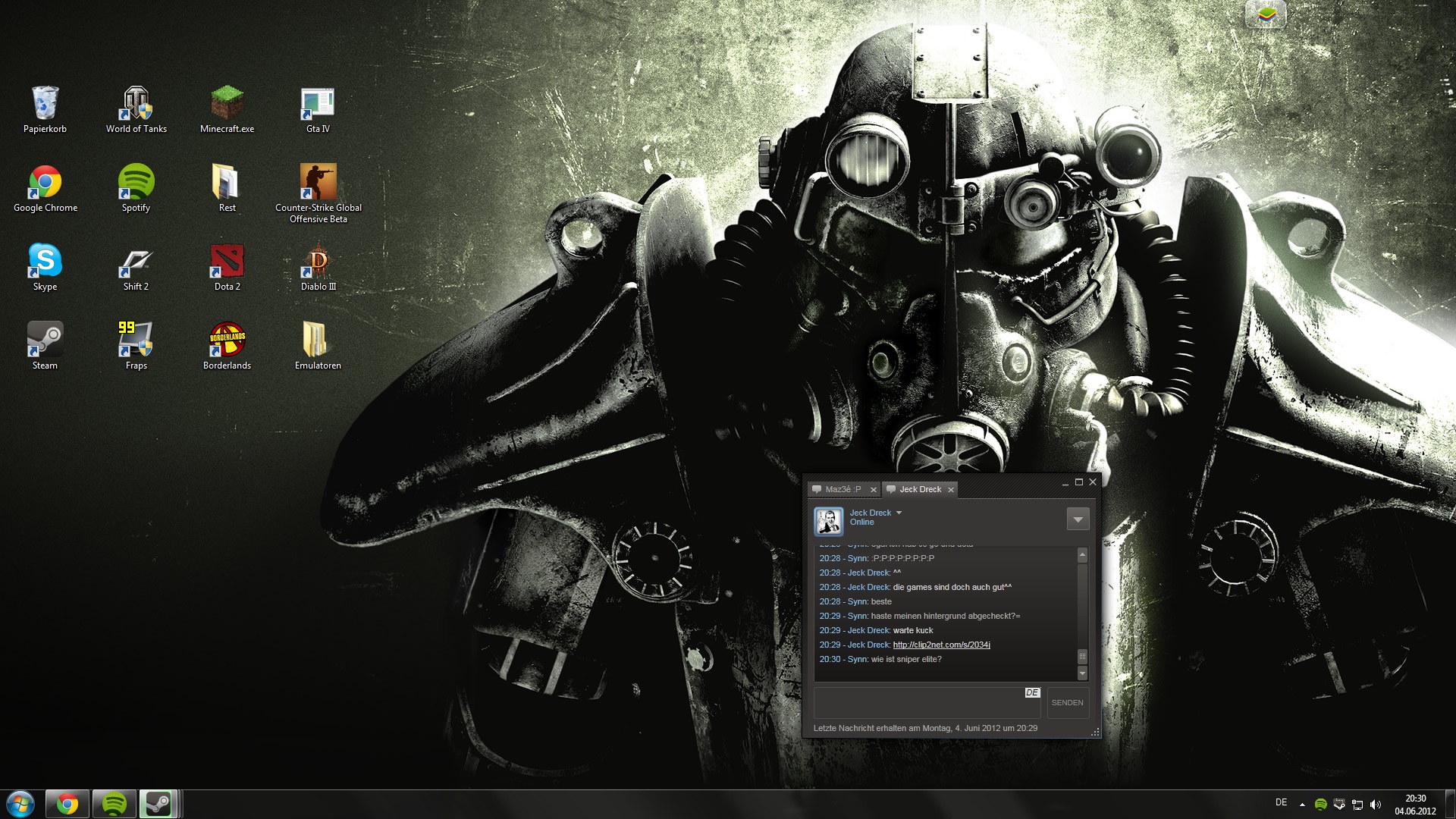Open Fraps desktop shortcut
Viewport: 1456px width, 819px height.
tap(136, 341)
